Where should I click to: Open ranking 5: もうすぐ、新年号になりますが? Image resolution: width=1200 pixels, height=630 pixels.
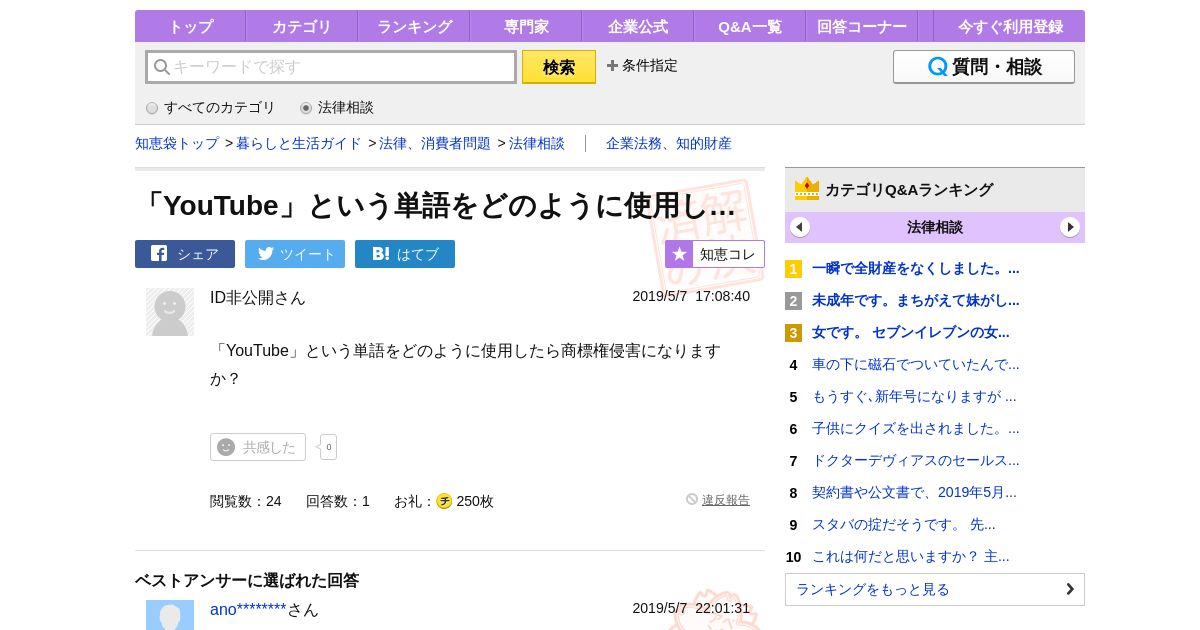(x=914, y=396)
